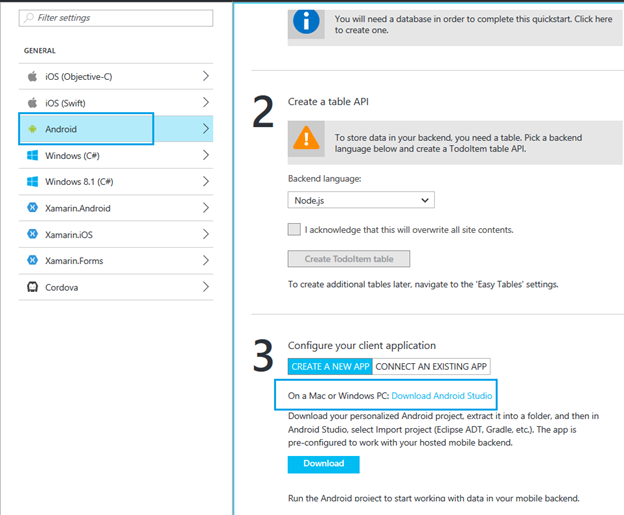
Task: Expand the Xamarin.Android row chevron
Action: 206,207
